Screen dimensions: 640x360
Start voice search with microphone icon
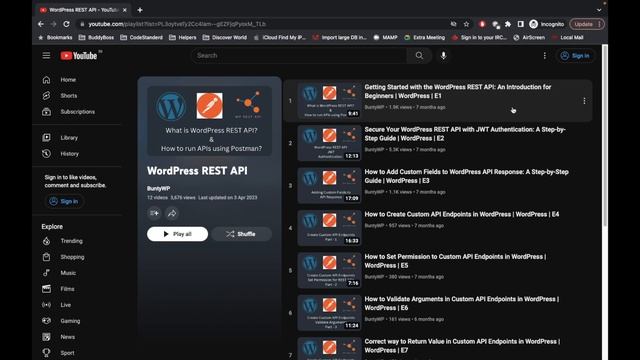(444, 56)
